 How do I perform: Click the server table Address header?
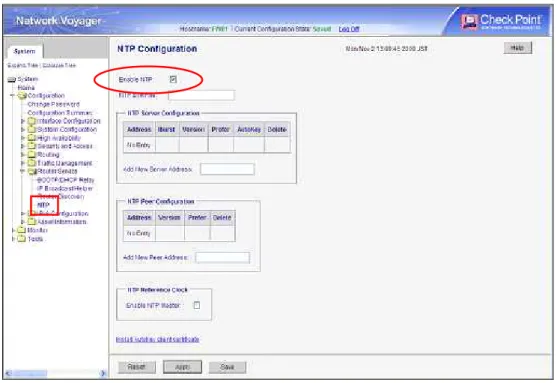click(x=139, y=130)
